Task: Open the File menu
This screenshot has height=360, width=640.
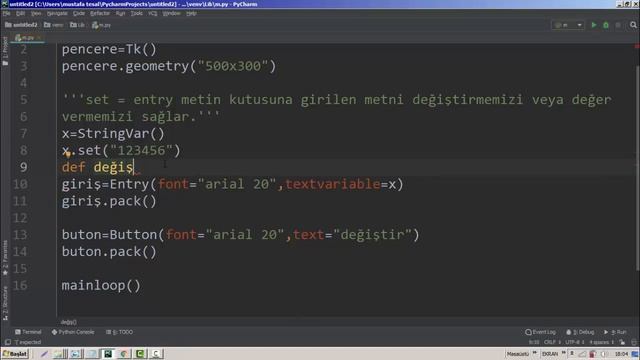Action: click(x=7, y=13)
